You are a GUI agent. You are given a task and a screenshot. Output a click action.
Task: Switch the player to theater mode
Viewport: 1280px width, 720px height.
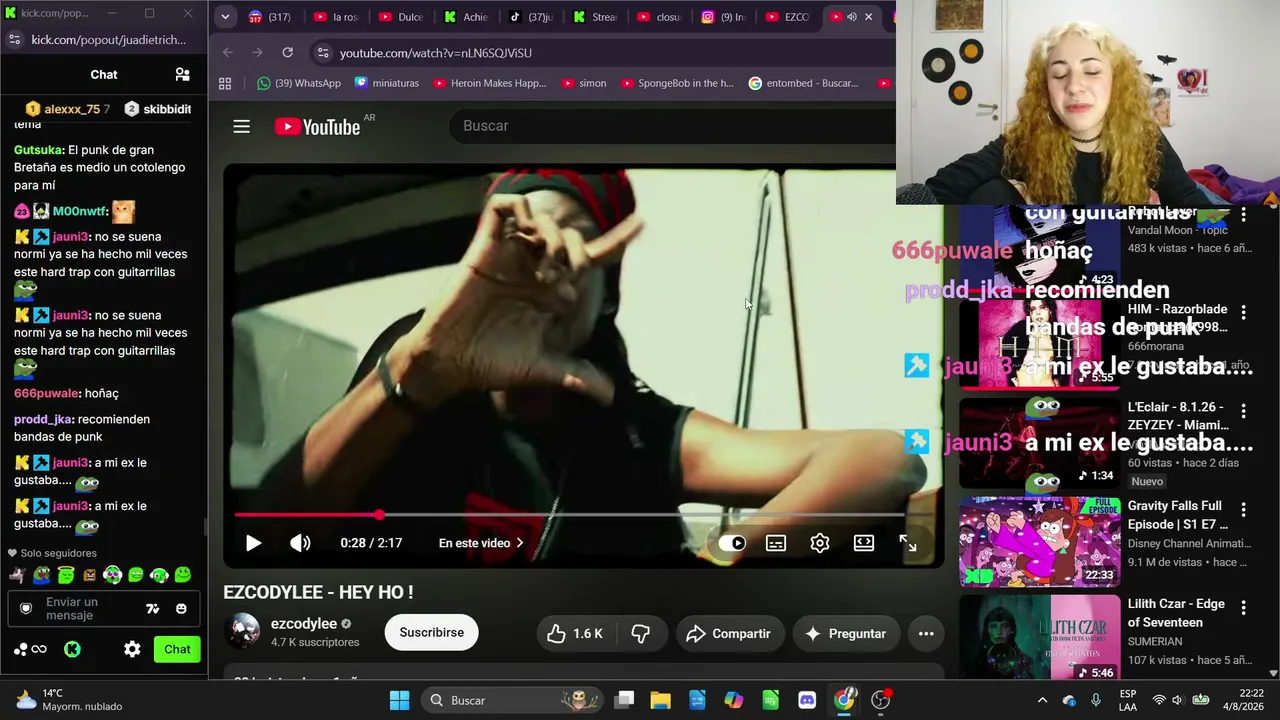point(864,543)
